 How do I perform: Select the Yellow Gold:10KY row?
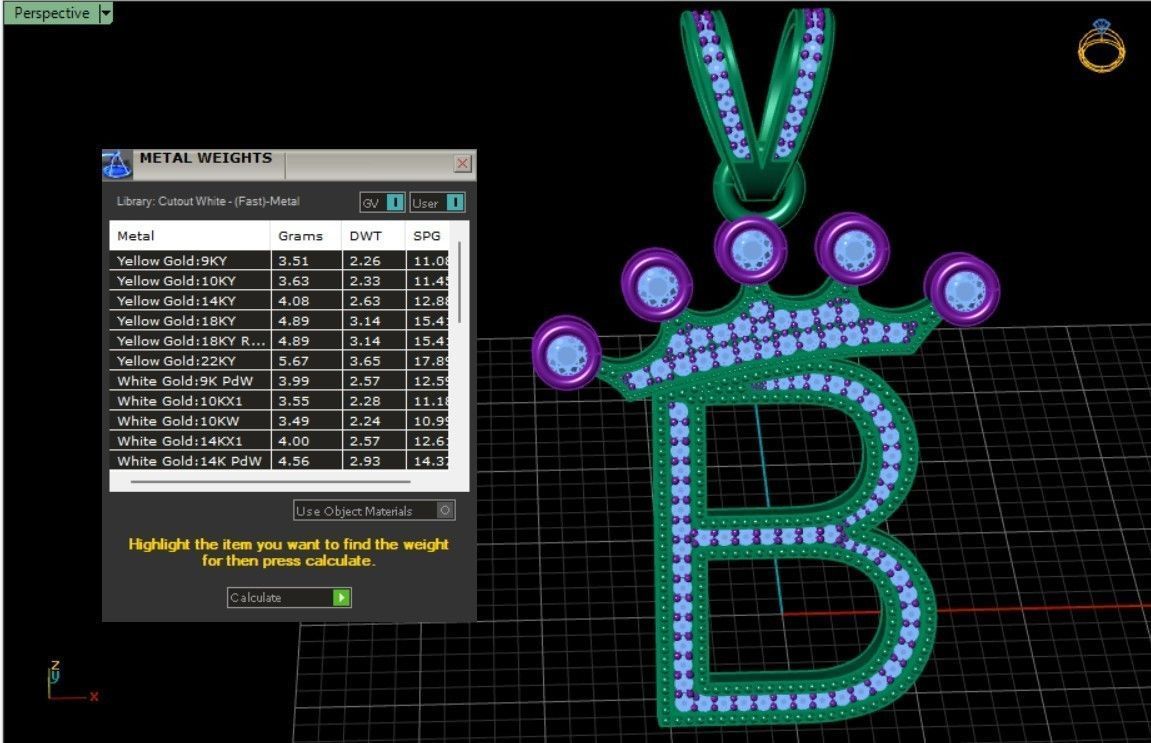pos(279,280)
